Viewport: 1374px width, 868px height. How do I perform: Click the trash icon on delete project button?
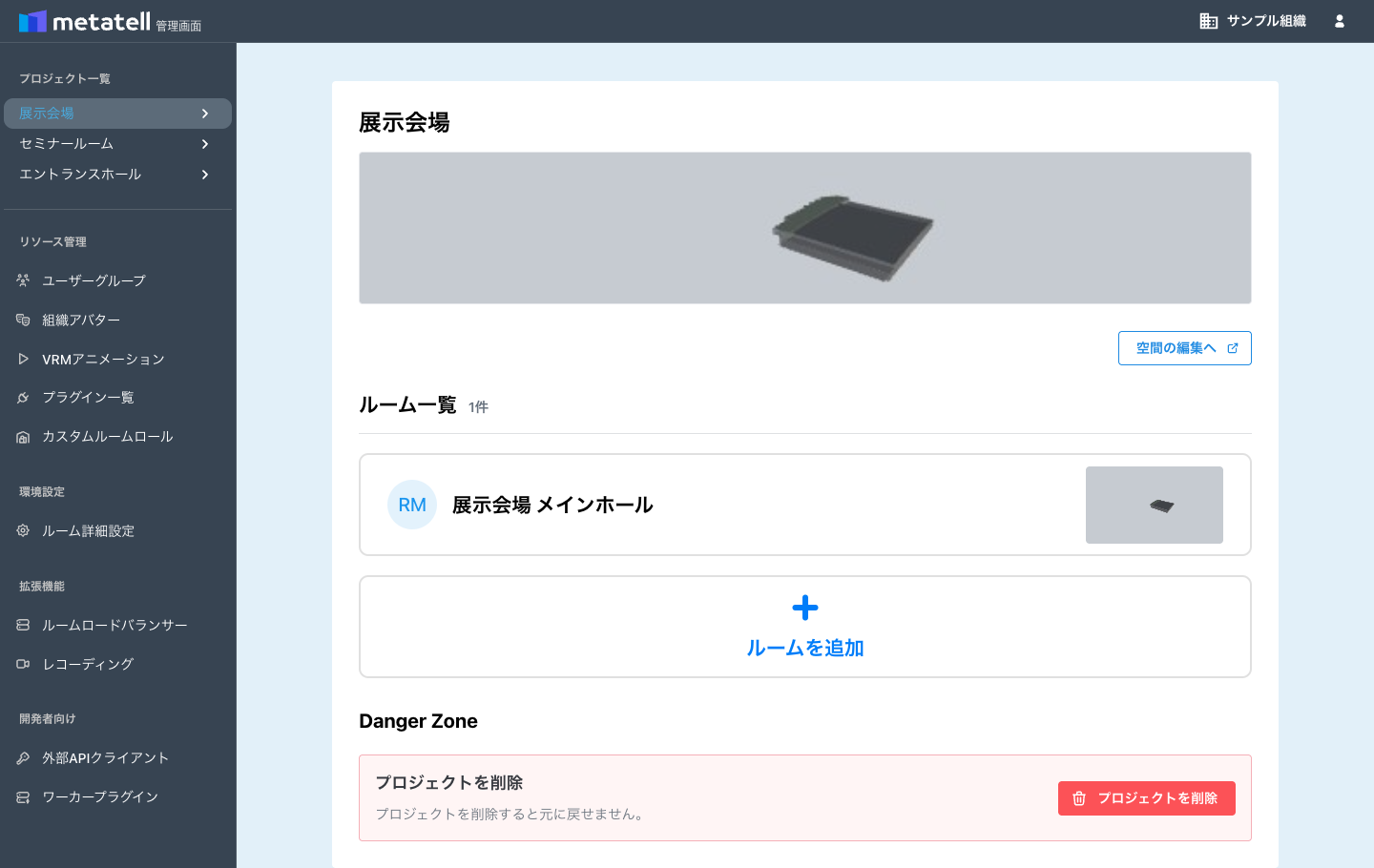pos(1079,798)
